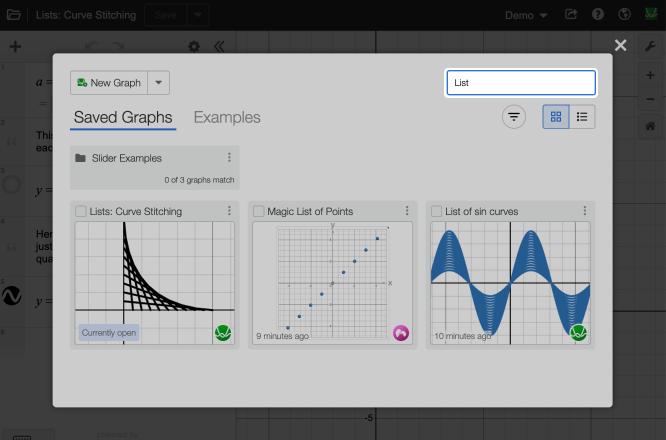This screenshot has height=440, width=666.
Task: Switch to grid view layout
Action: 556,117
